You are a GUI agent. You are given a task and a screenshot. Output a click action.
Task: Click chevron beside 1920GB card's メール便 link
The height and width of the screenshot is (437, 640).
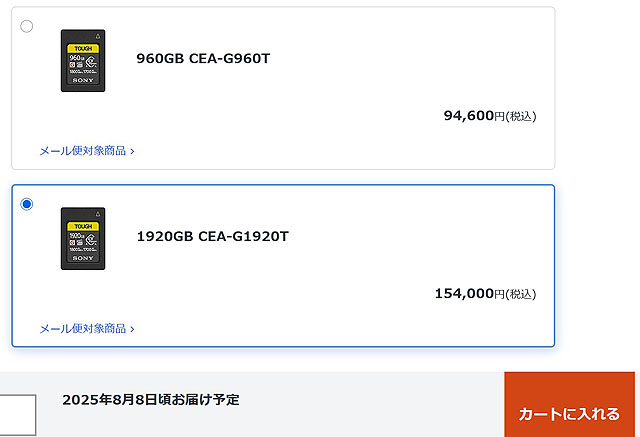point(132,330)
